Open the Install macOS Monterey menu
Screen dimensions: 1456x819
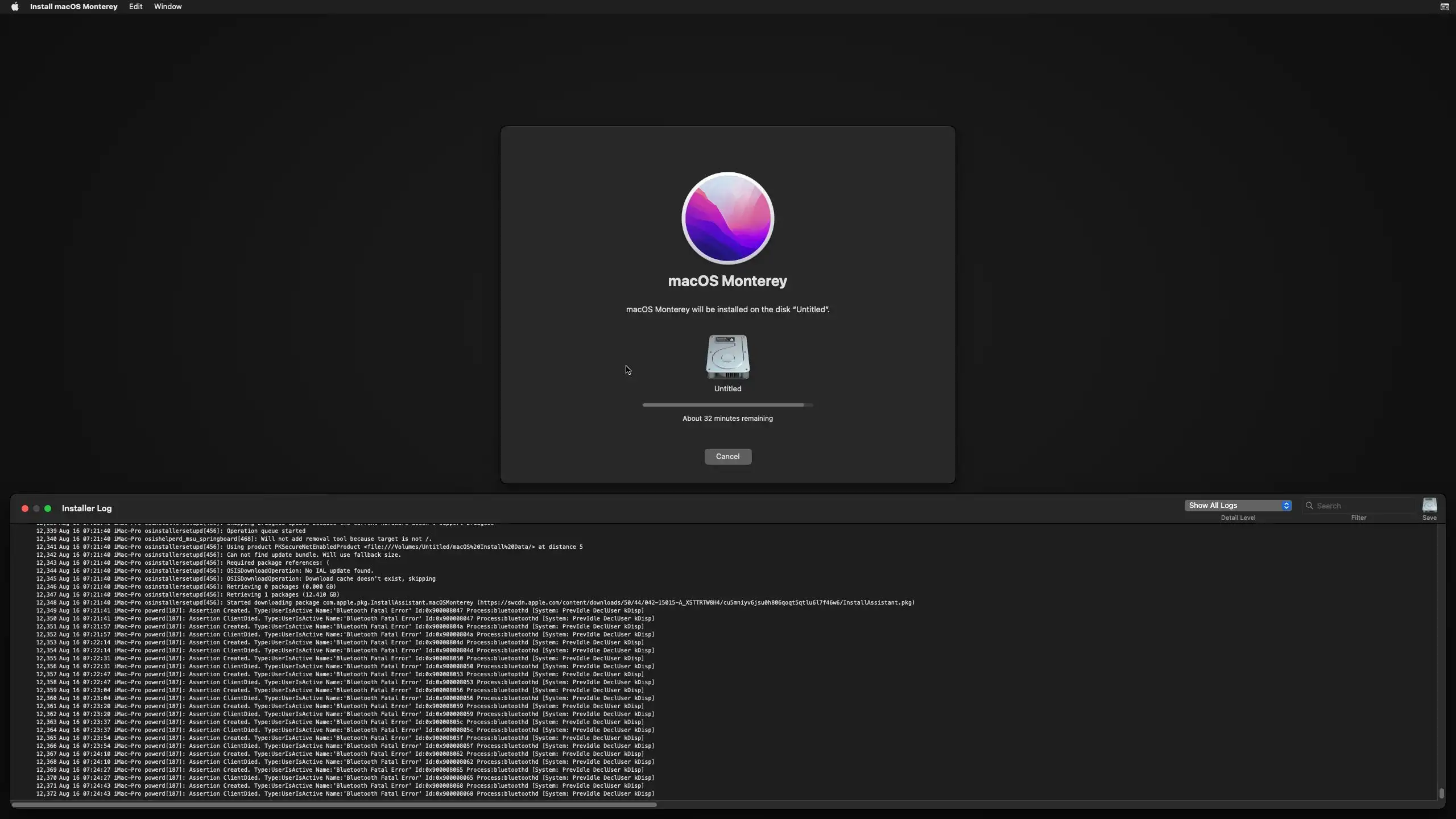[73, 7]
